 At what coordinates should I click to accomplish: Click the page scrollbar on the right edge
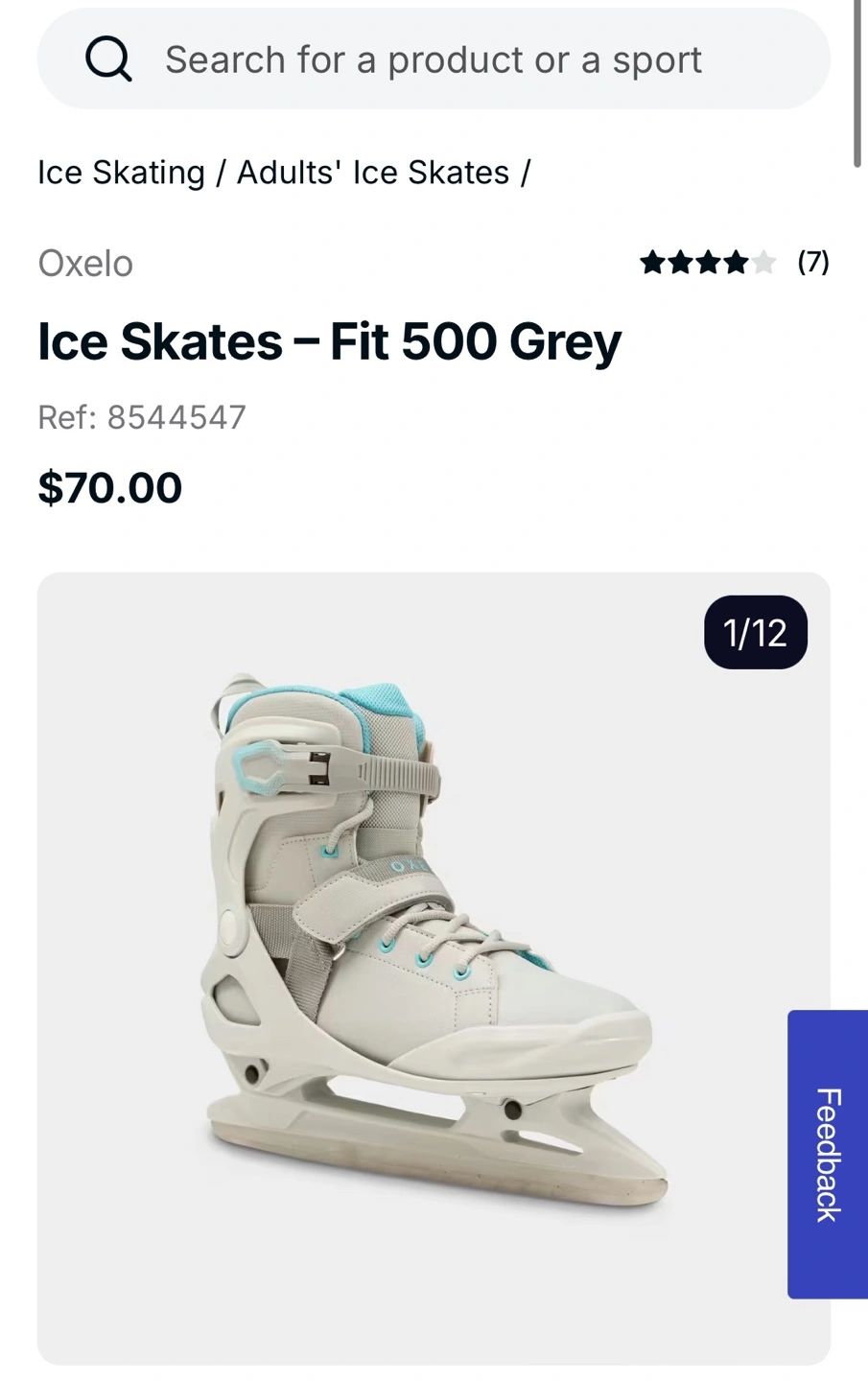point(857,84)
